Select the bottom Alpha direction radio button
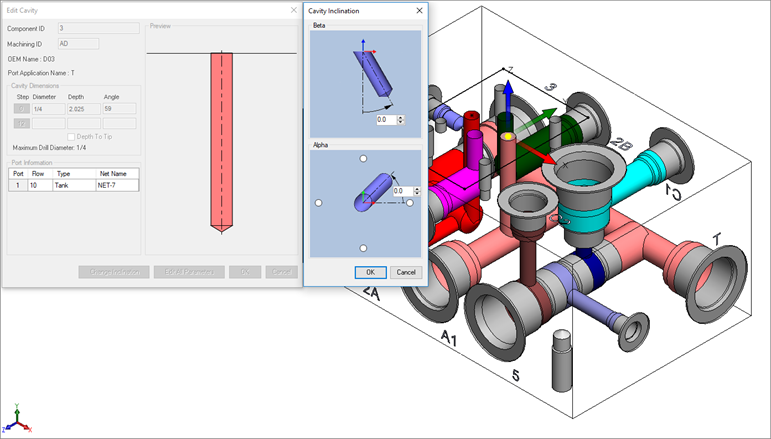Image resolution: width=771 pixels, height=439 pixels. click(363, 247)
